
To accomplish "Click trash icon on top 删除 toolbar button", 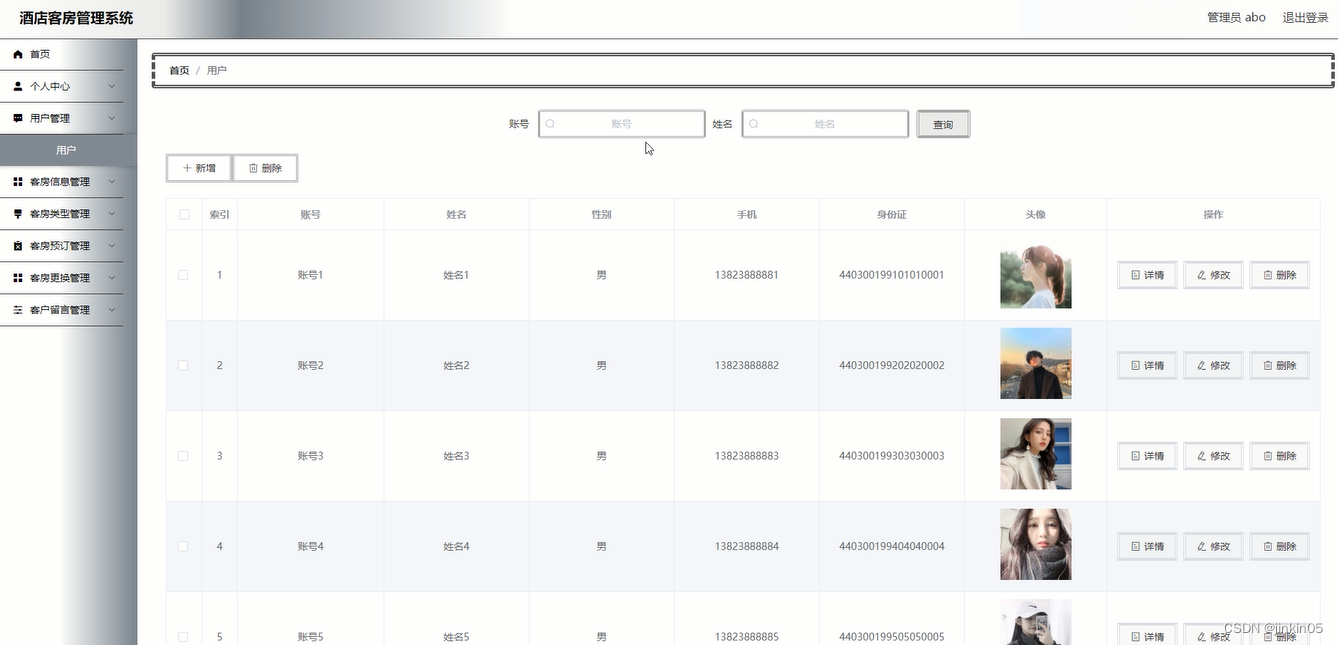I will point(253,168).
